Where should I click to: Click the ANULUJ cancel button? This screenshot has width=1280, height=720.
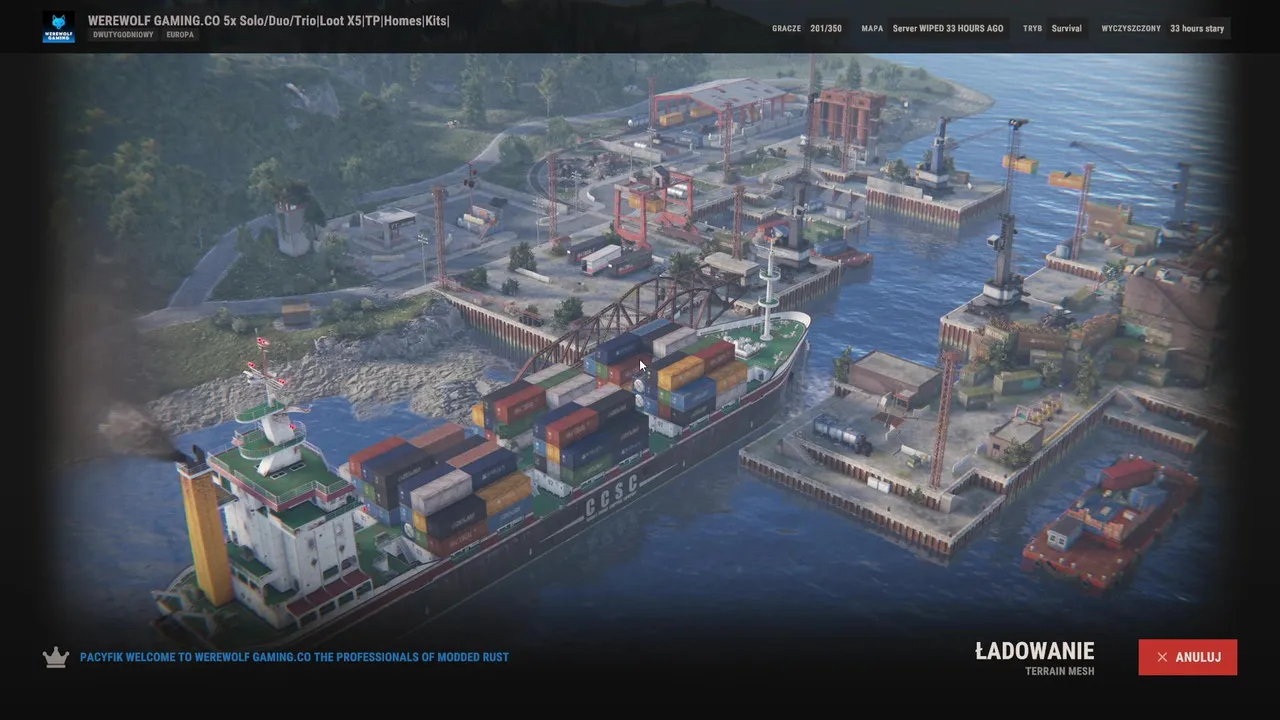[x=1187, y=657]
